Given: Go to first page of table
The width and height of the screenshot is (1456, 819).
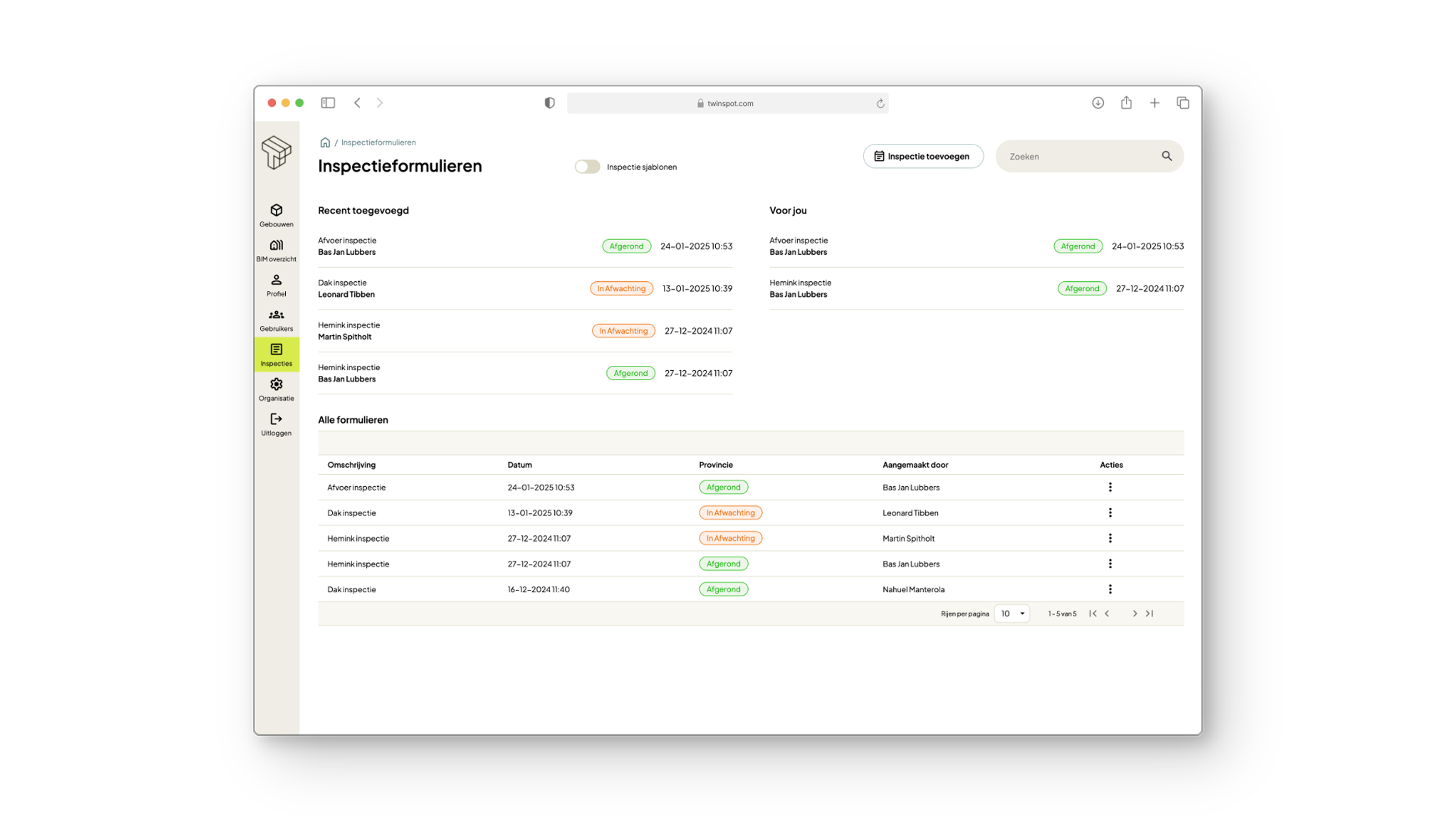Looking at the screenshot, I should [x=1092, y=613].
